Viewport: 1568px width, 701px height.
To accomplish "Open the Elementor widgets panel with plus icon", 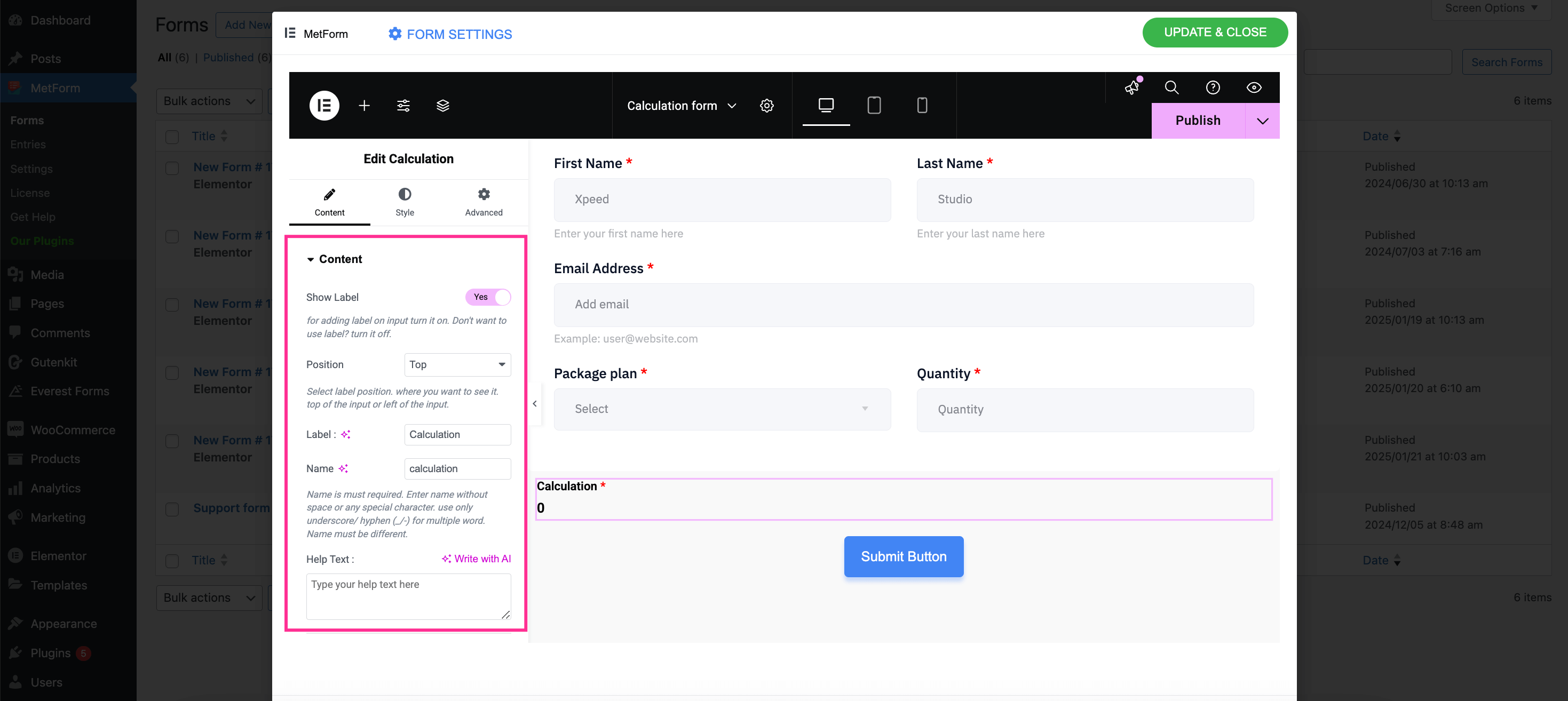I will (364, 105).
